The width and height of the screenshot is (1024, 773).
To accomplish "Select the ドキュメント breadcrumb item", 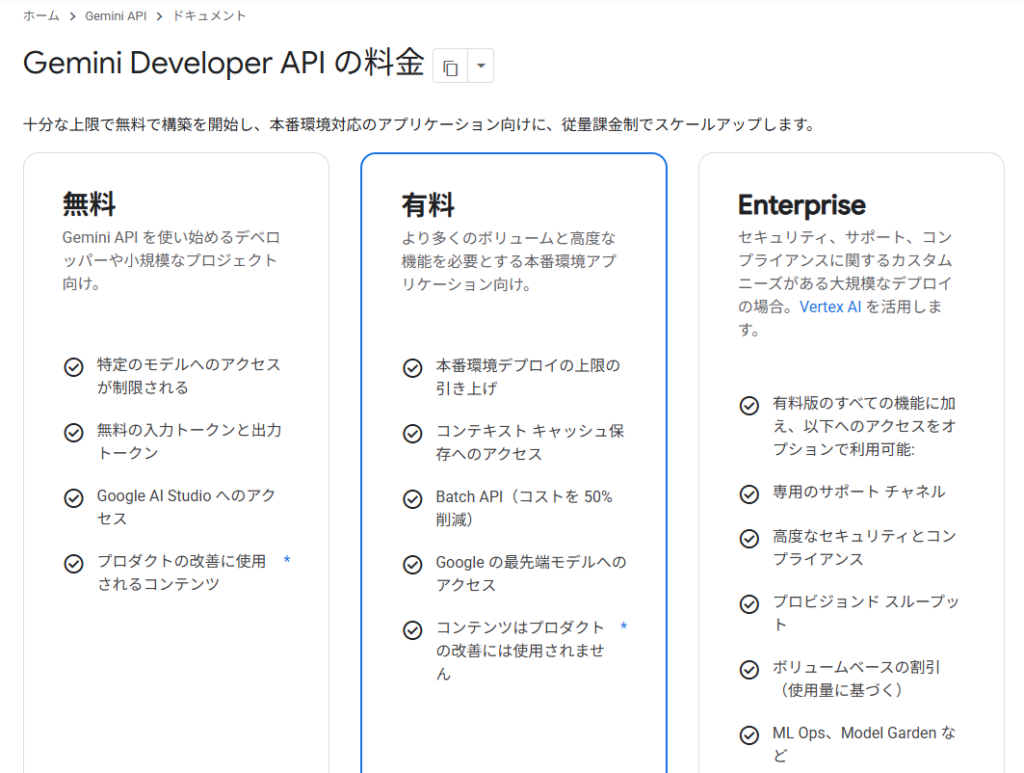I will pos(209,16).
